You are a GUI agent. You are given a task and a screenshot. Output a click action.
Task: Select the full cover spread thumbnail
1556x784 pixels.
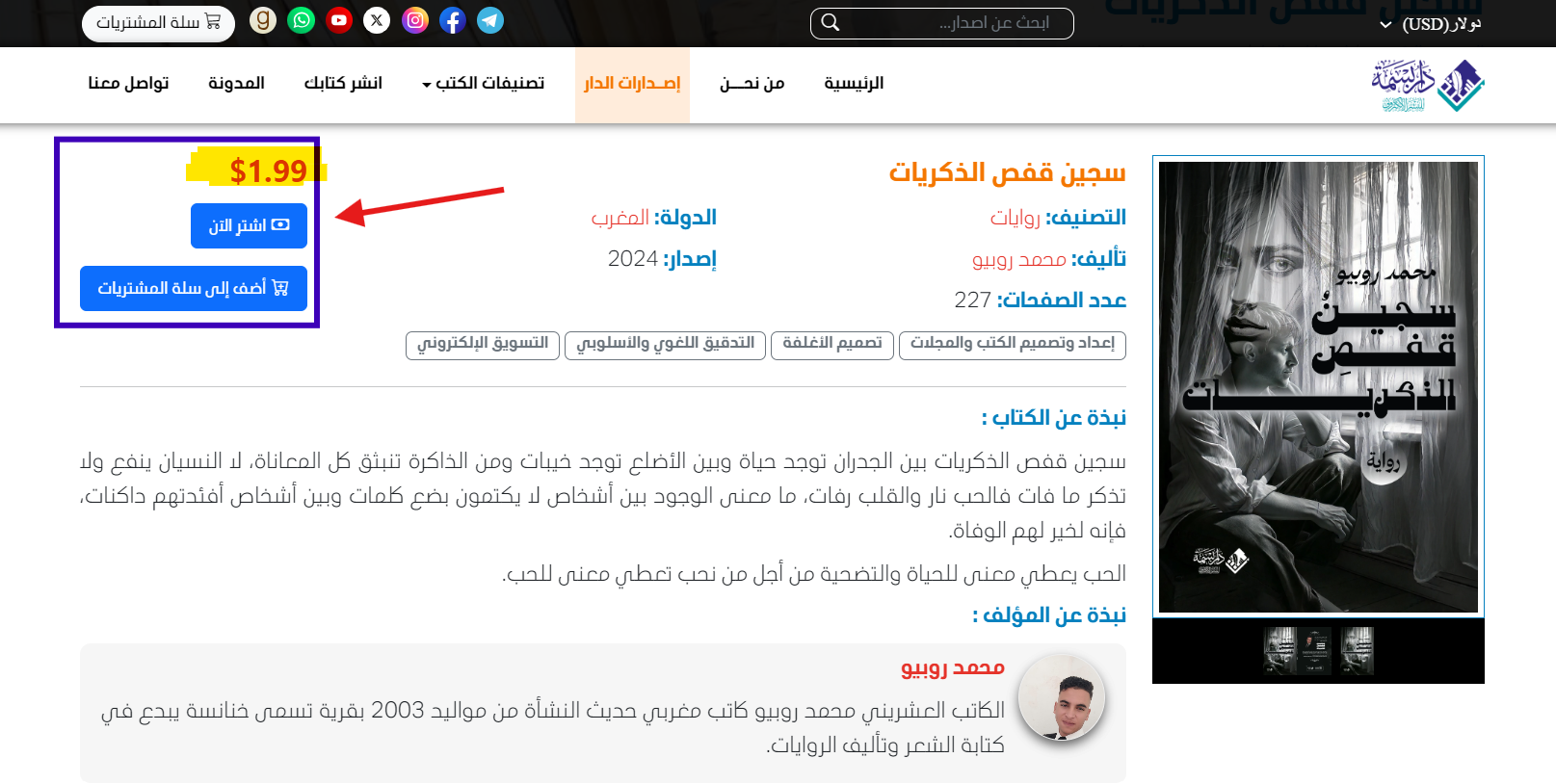pos(1298,650)
